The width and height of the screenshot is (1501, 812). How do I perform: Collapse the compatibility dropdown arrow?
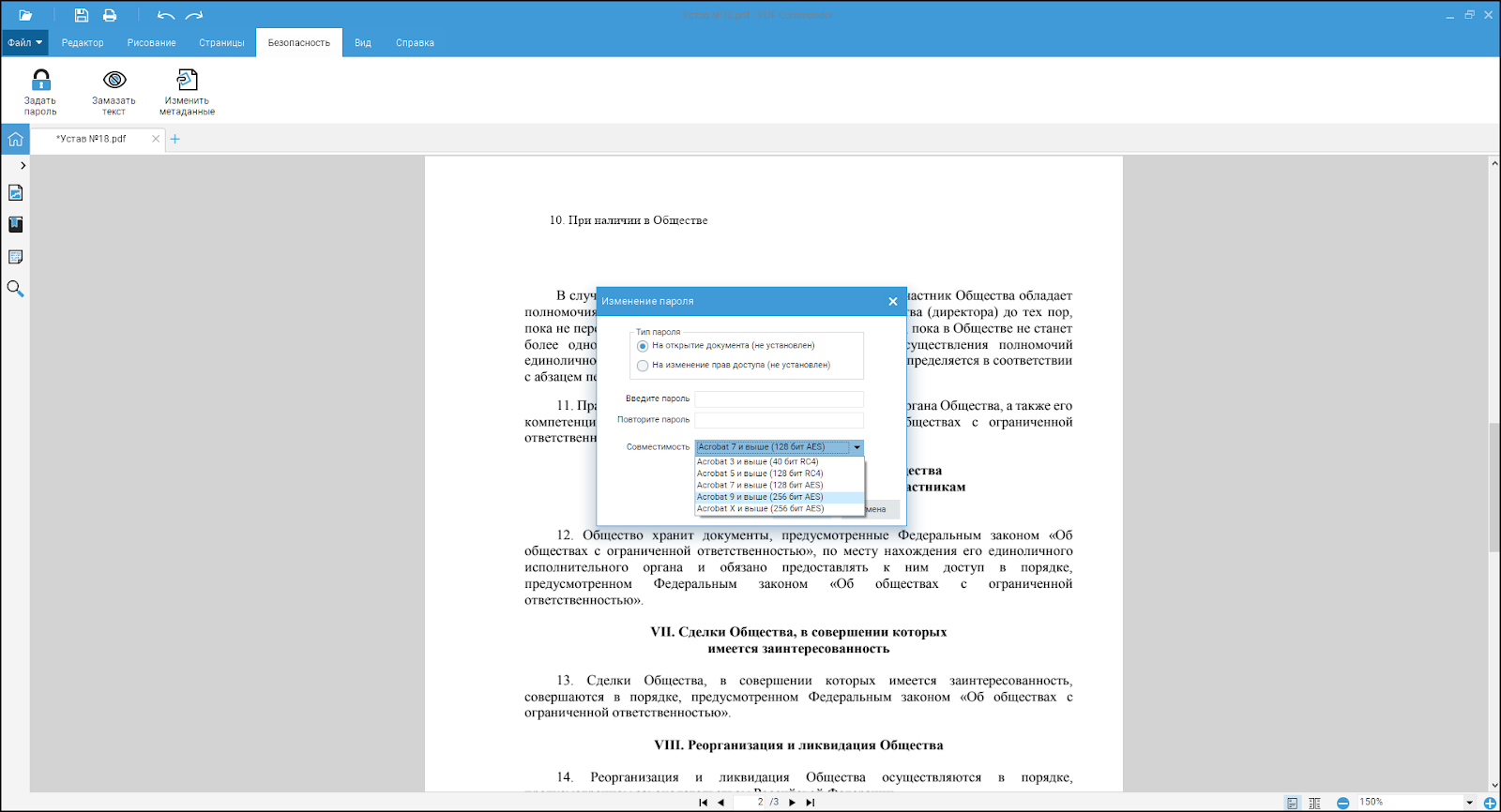tap(857, 447)
